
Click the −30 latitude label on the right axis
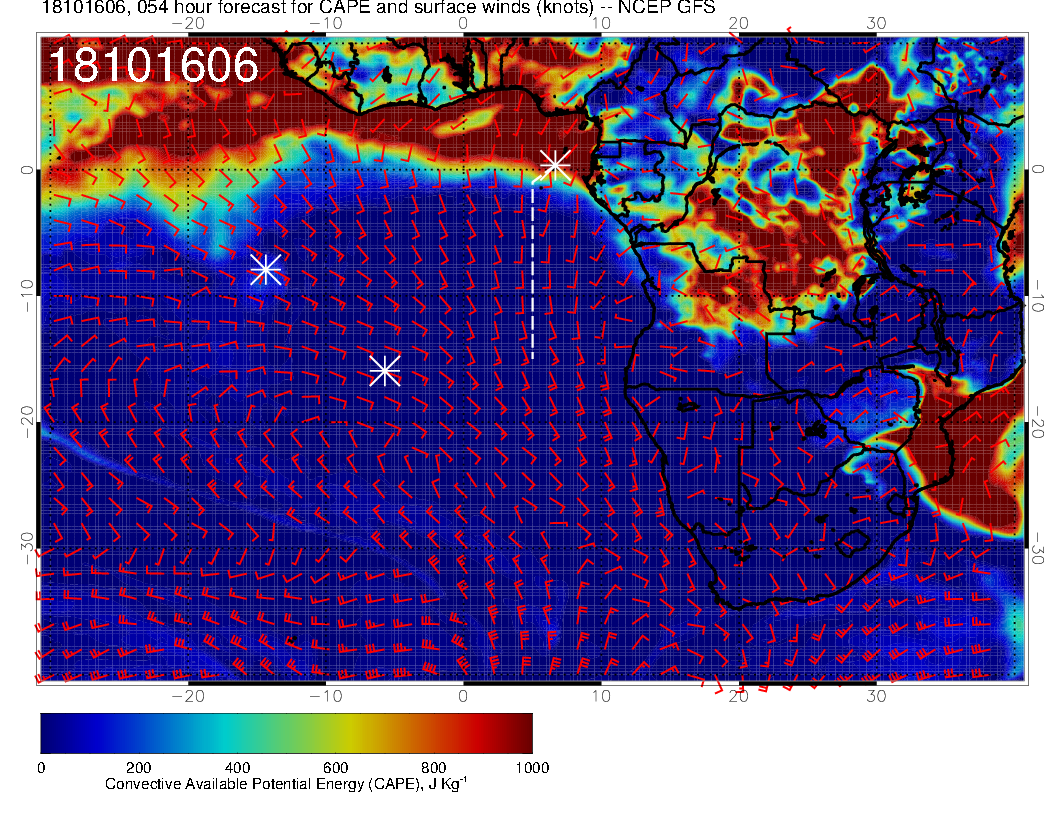click(1038, 548)
